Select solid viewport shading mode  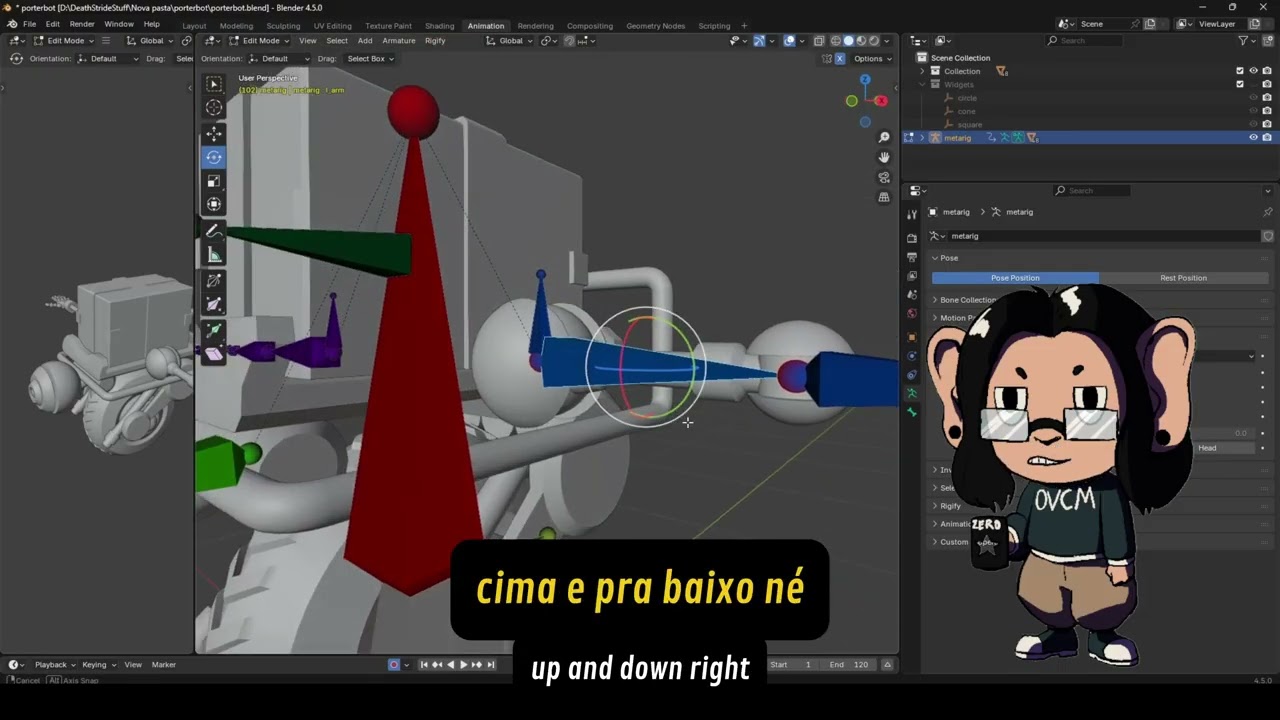(849, 41)
